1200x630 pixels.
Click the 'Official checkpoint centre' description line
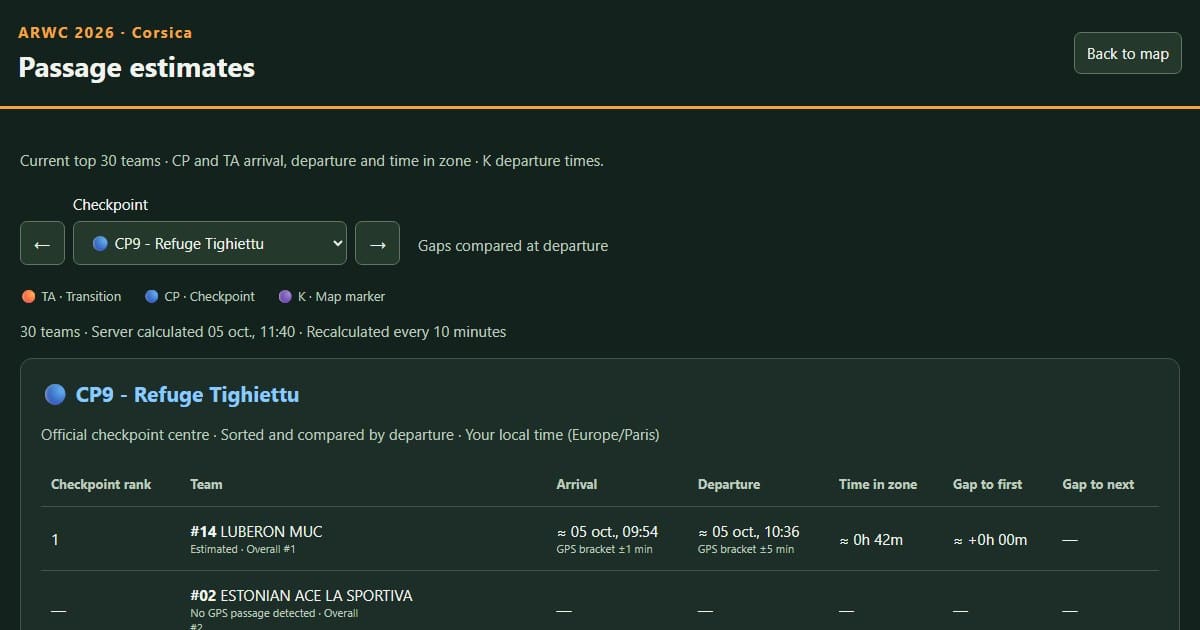(x=350, y=435)
